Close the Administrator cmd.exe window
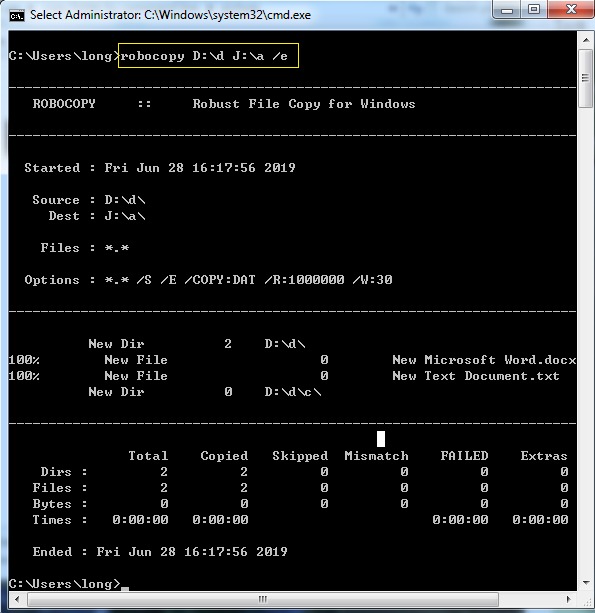The height and width of the screenshot is (613, 595). pos(571,9)
